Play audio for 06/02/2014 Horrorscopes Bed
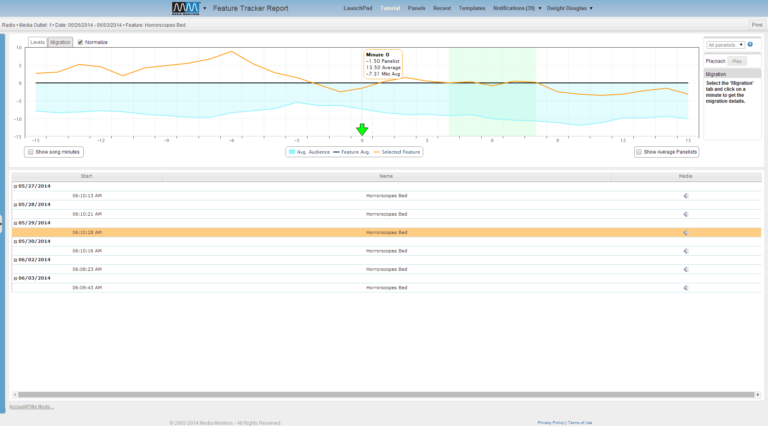This screenshot has height=426, width=768. [686, 269]
